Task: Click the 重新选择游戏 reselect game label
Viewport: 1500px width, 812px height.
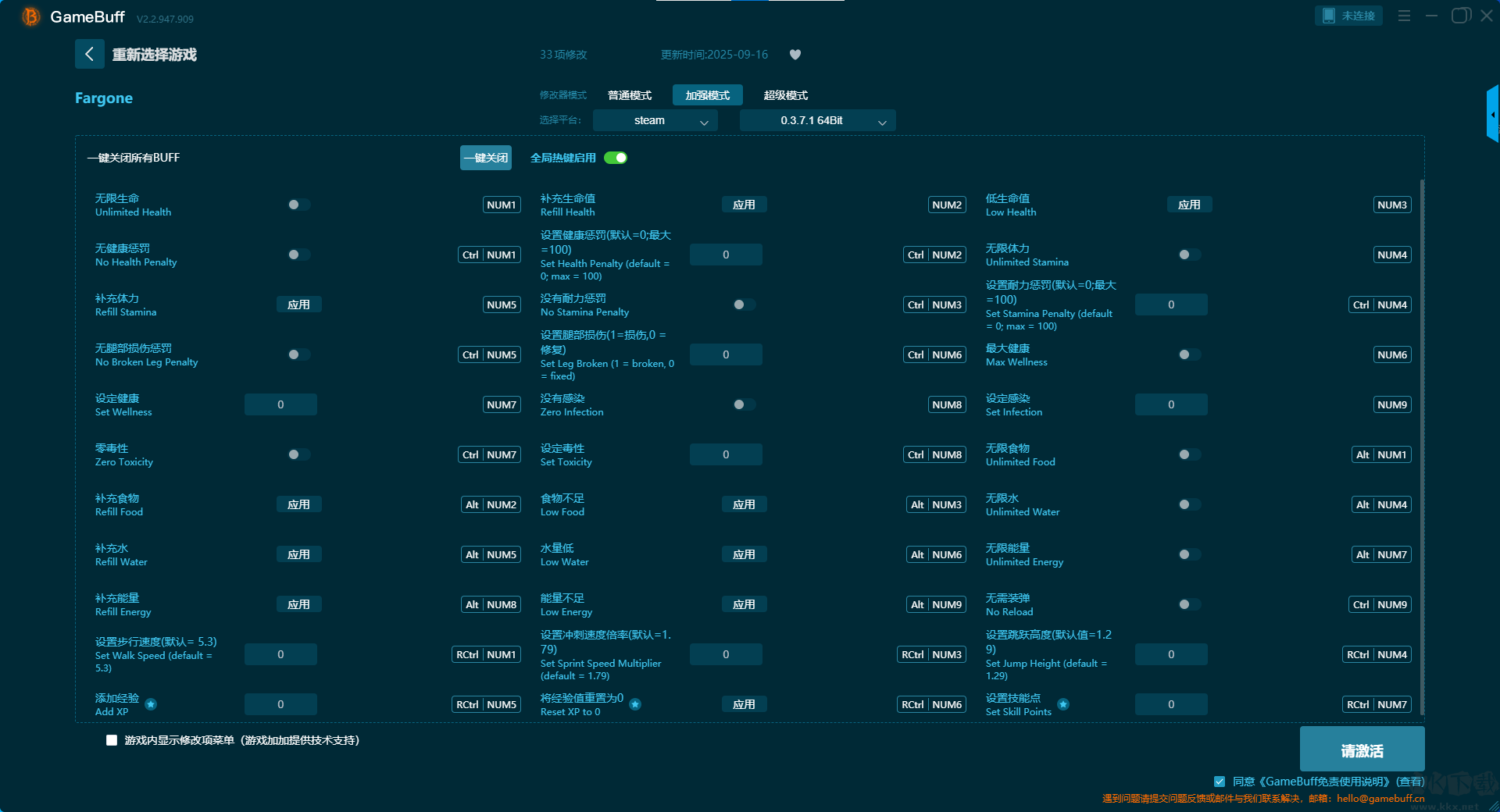Action: pyautogui.click(x=155, y=55)
